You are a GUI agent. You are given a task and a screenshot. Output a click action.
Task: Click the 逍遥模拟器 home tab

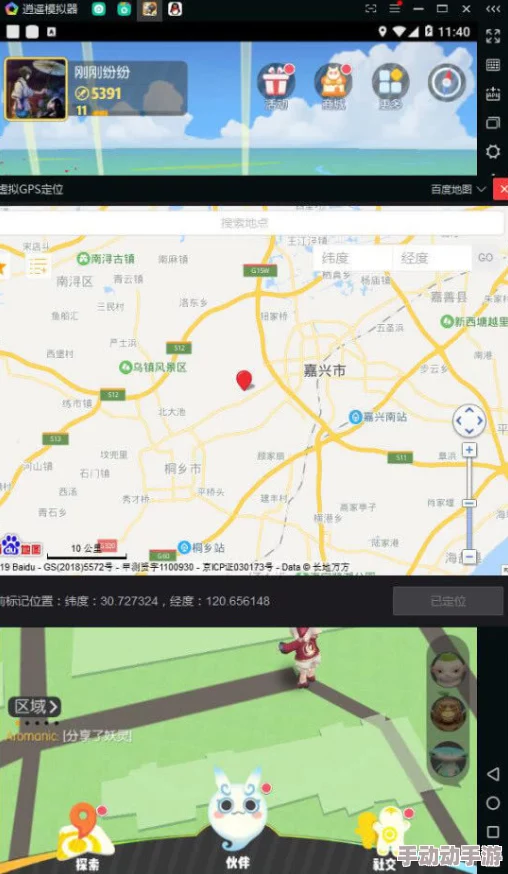tap(41, 9)
